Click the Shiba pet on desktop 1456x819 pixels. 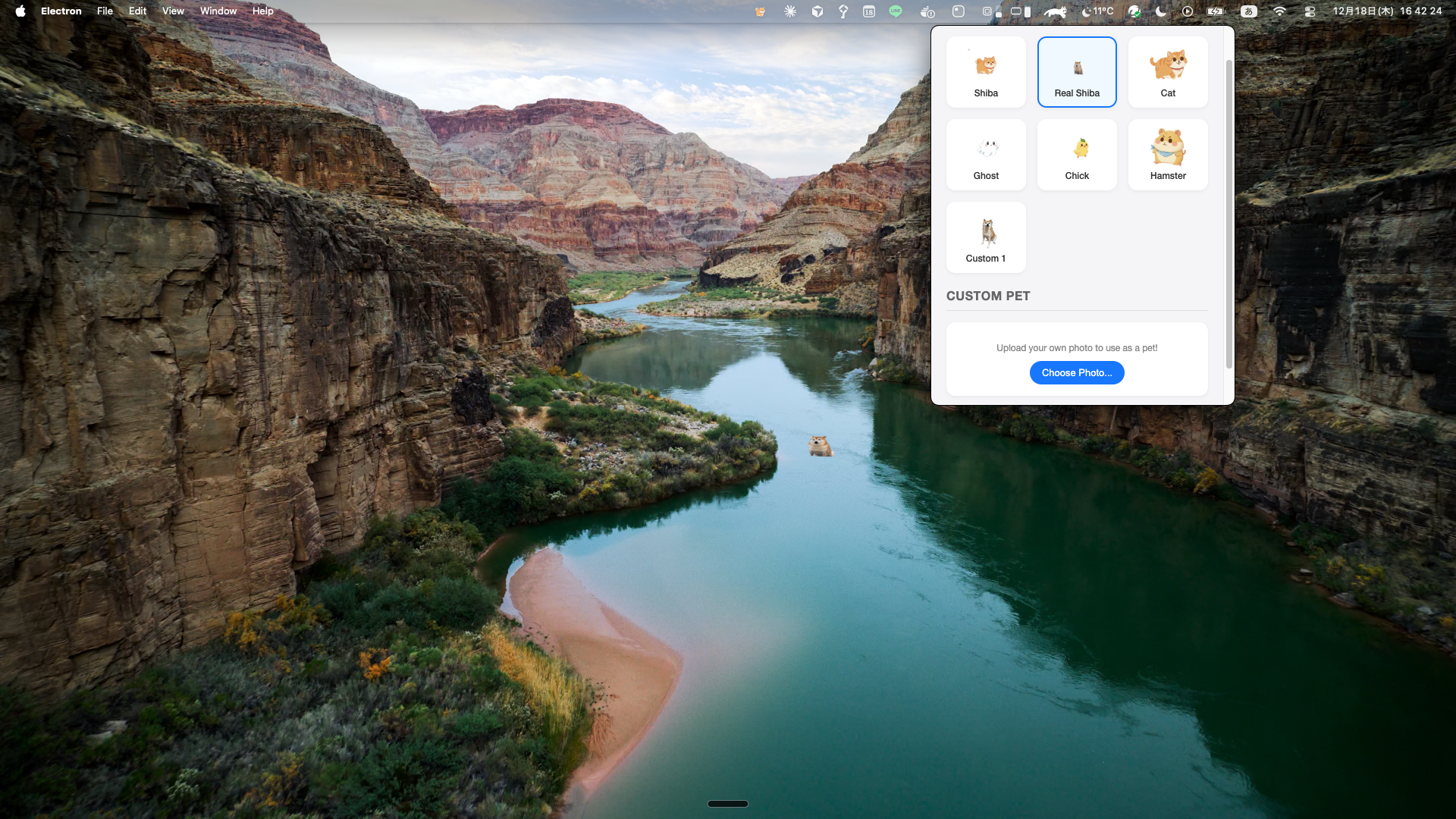click(821, 446)
